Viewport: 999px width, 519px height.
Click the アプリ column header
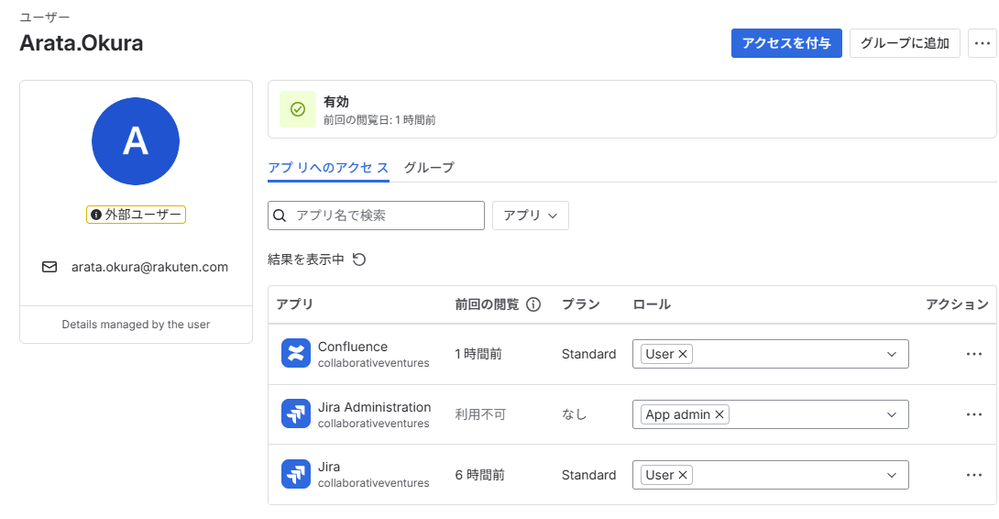294,304
